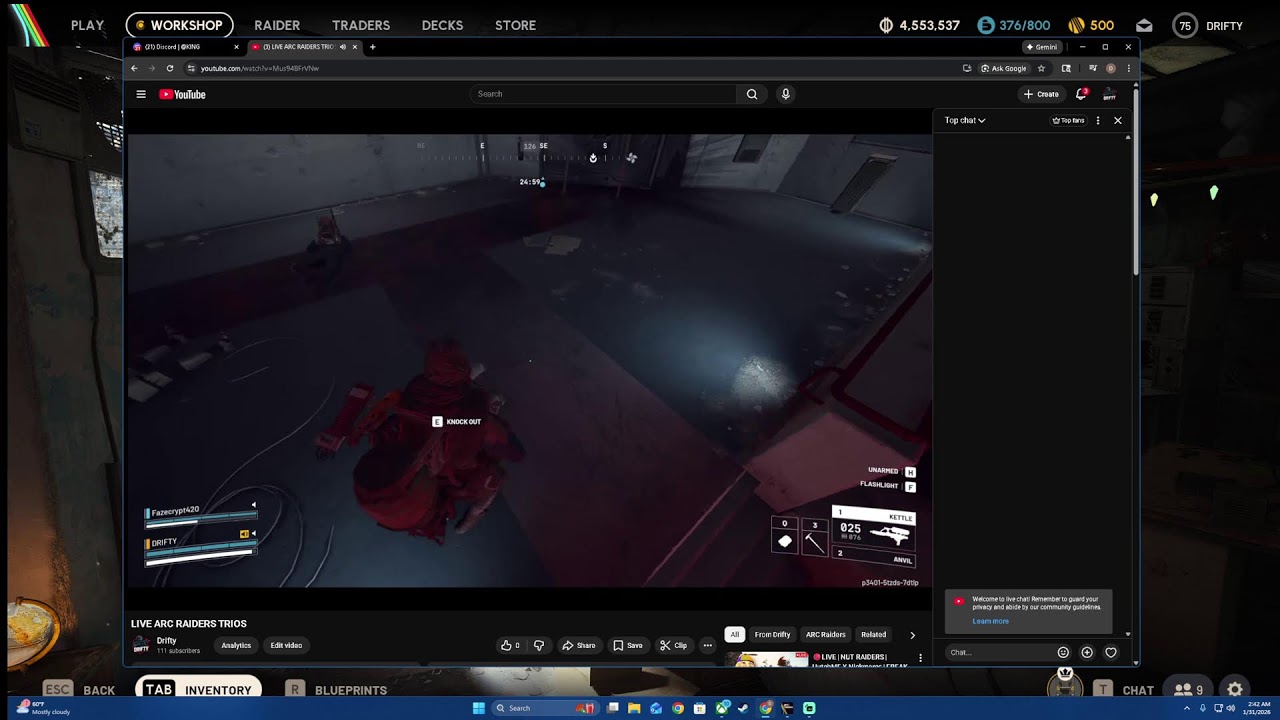Screen dimensions: 1280x720
Task: Start voice search with the microphone icon
Action: (786, 94)
